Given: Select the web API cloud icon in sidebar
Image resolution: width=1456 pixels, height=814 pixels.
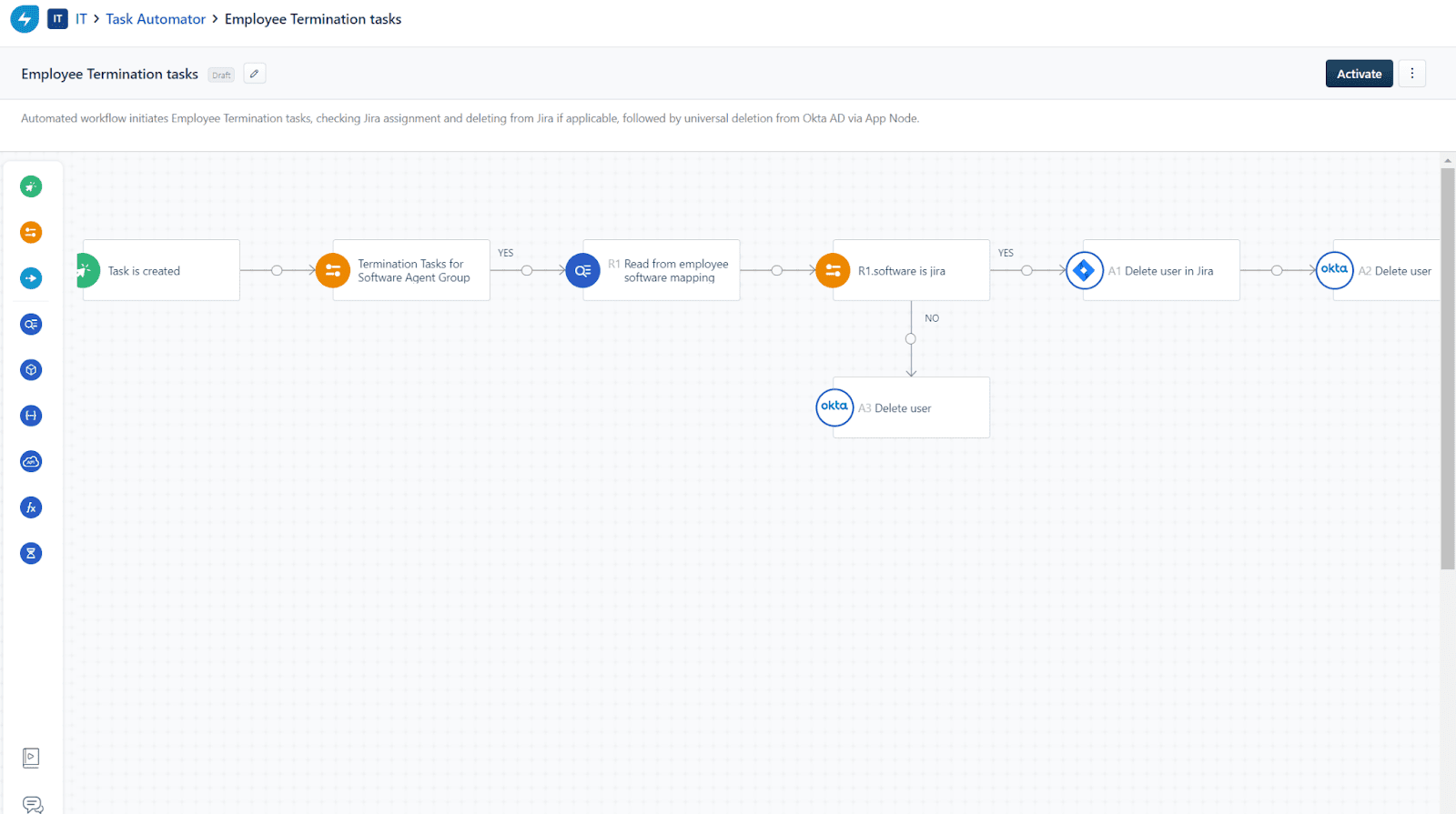Looking at the screenshot, I should tap(31, 462).
